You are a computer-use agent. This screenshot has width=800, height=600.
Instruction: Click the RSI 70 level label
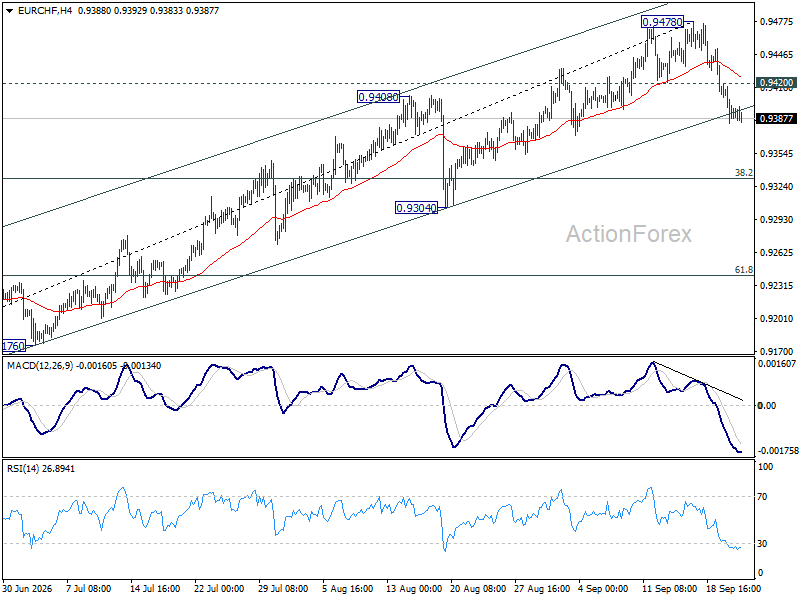pyautogui.click(x=762, y=496)
